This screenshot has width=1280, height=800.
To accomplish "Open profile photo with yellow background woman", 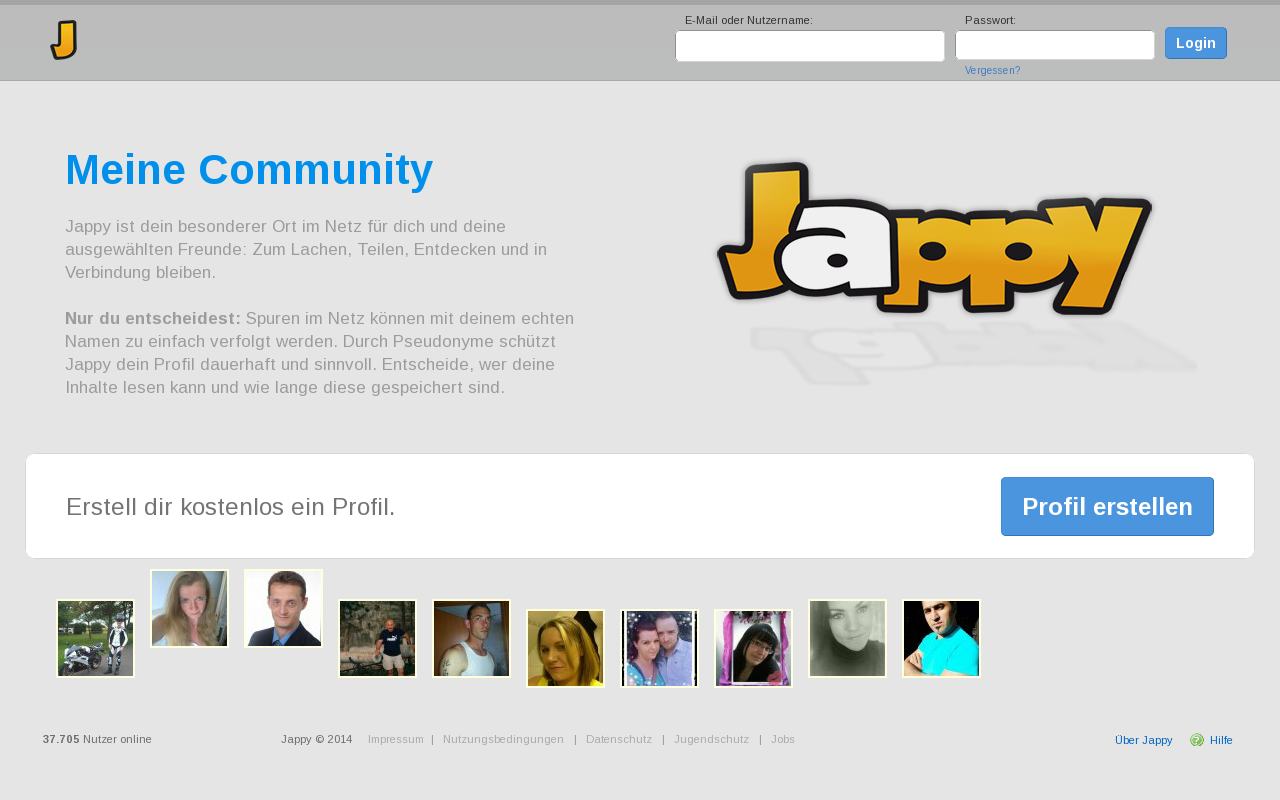I will (565, 649).
